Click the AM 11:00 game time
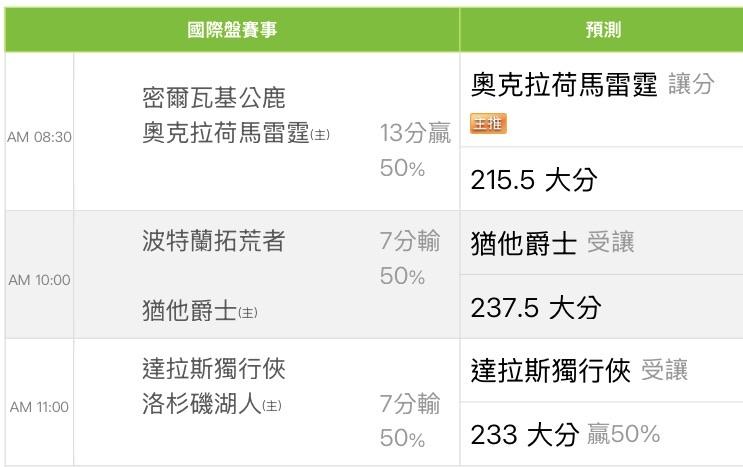This screenshot has height=467, width=743. [39, 407]
